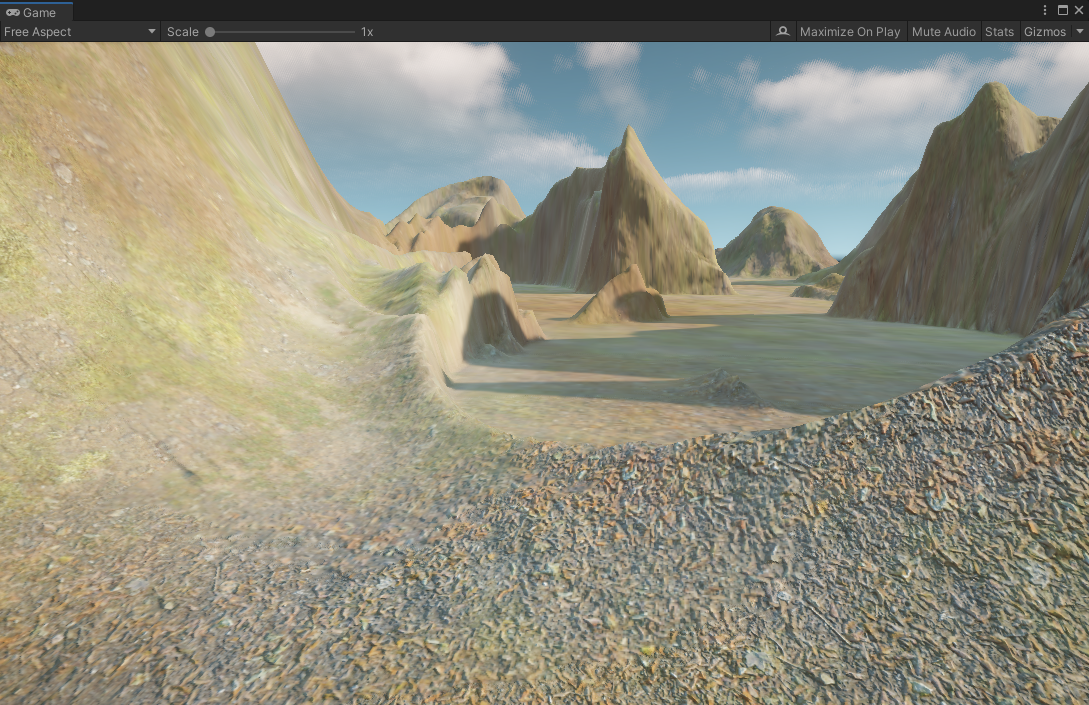The image size is (1089, 705).
Task: Mute Audio for the Game view
Action: point(943,31)
